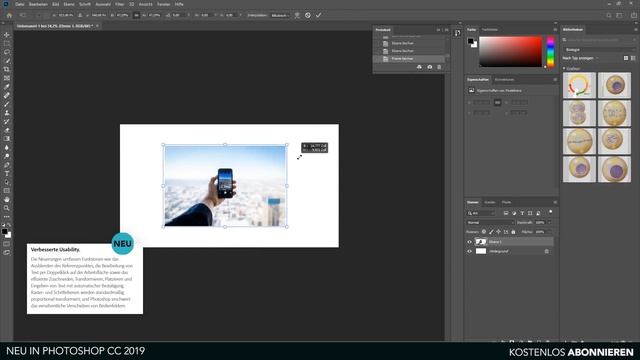Select the Pen tool
The width and height of the screenshot is (640, 360).
7,165
